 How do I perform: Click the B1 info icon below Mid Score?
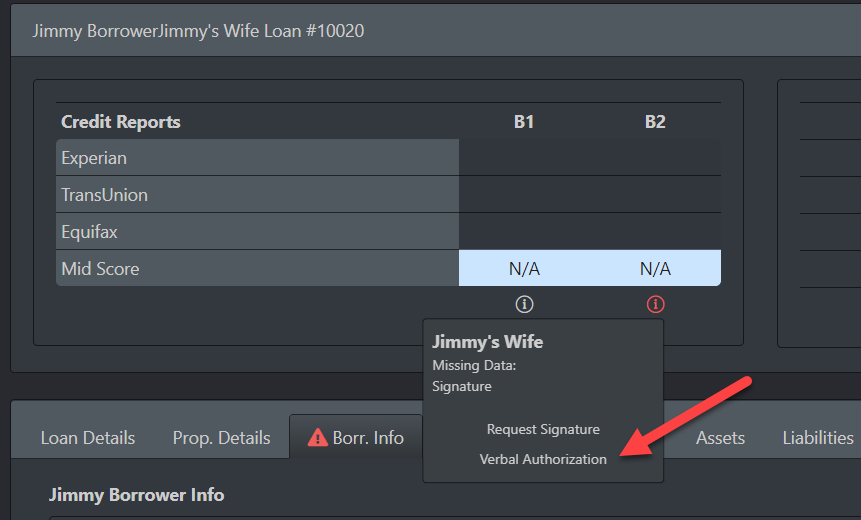point(524,304)
